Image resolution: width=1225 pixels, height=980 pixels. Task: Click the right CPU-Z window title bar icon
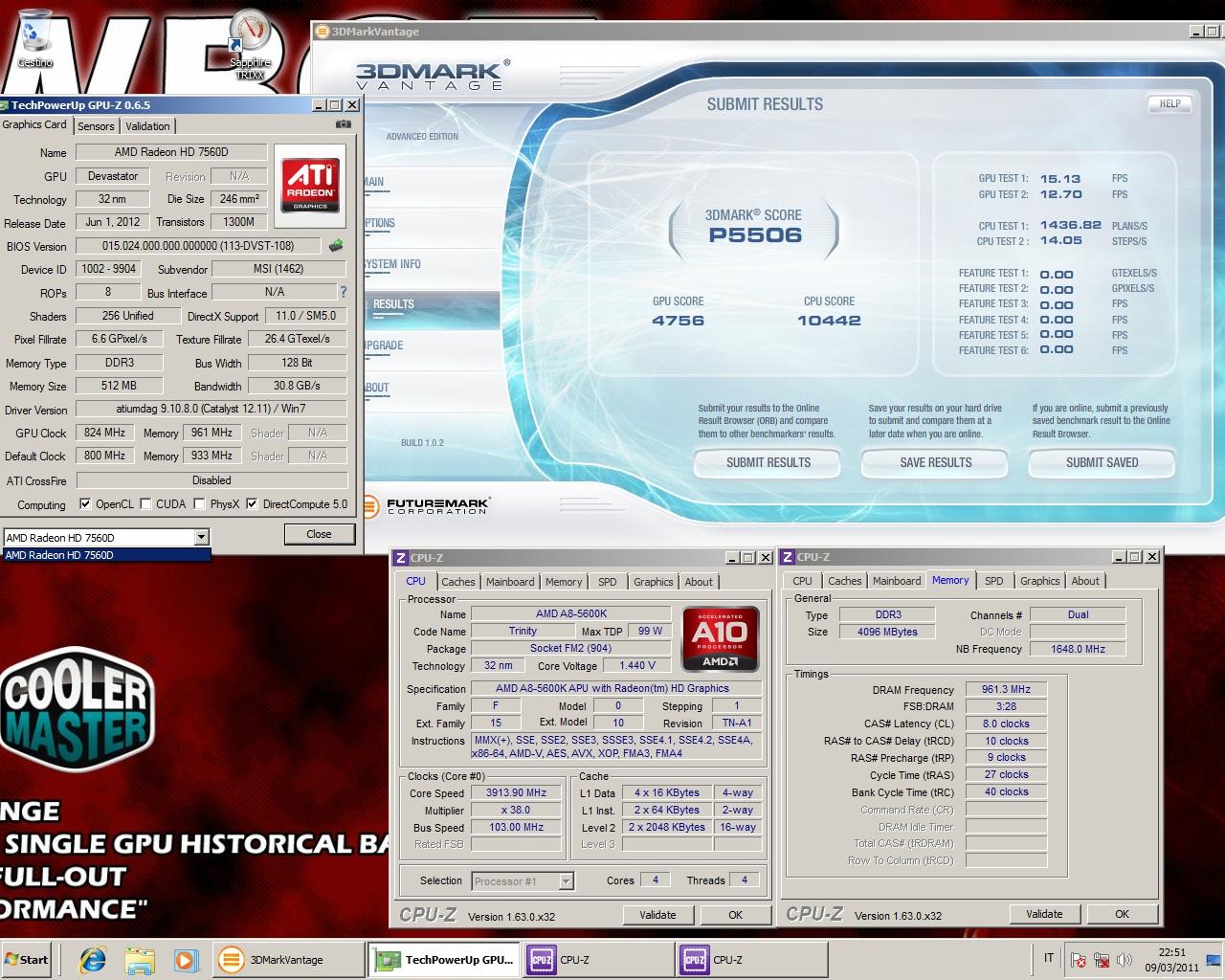pyautogui.click(x=788, y=556)
